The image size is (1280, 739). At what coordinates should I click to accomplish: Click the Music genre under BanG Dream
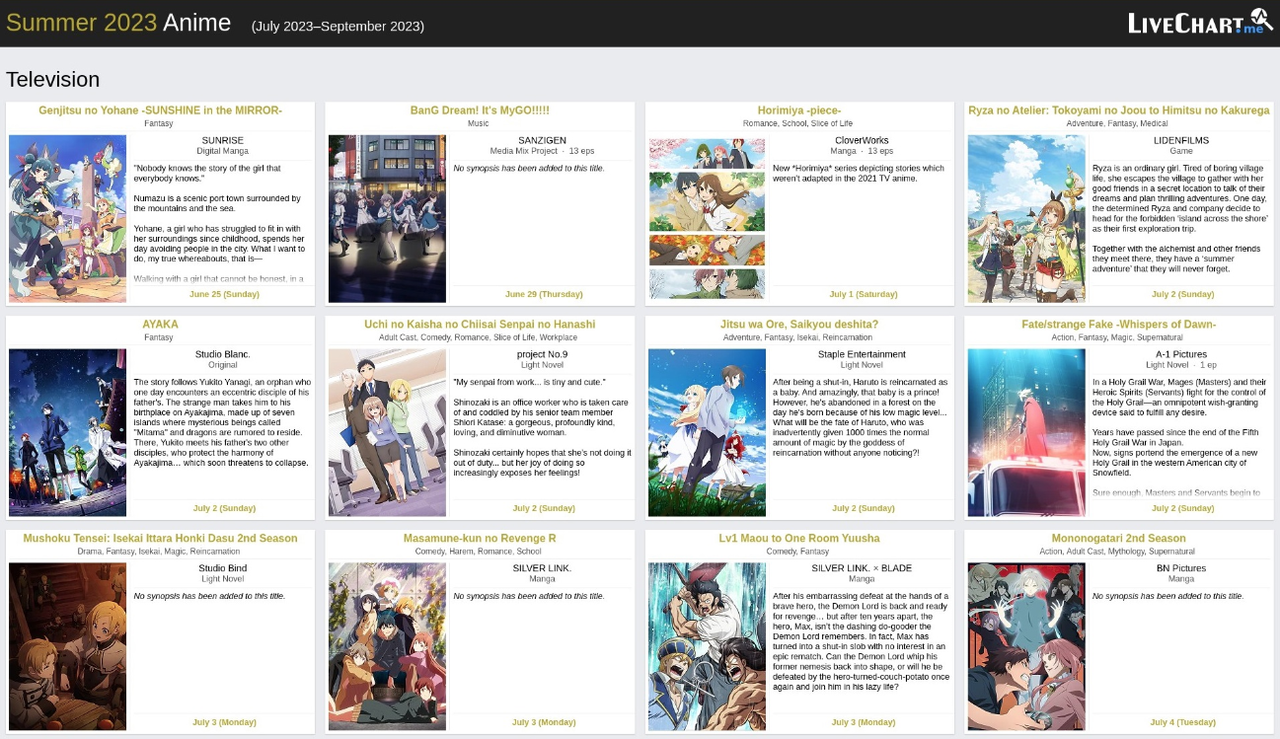click(x=479, y=124)
